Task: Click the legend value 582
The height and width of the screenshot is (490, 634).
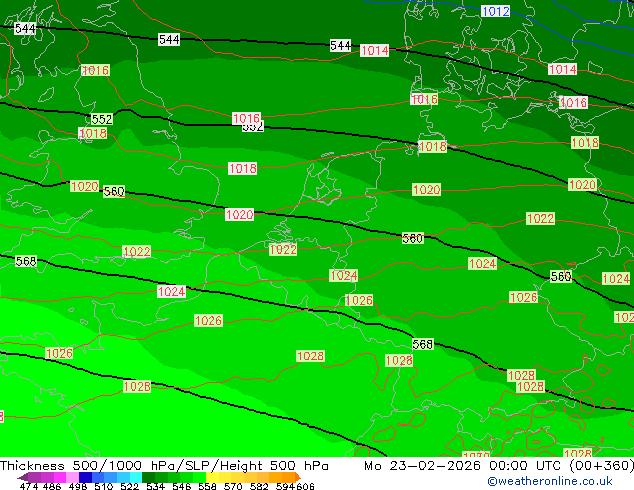Action: (x=259, y=486)
